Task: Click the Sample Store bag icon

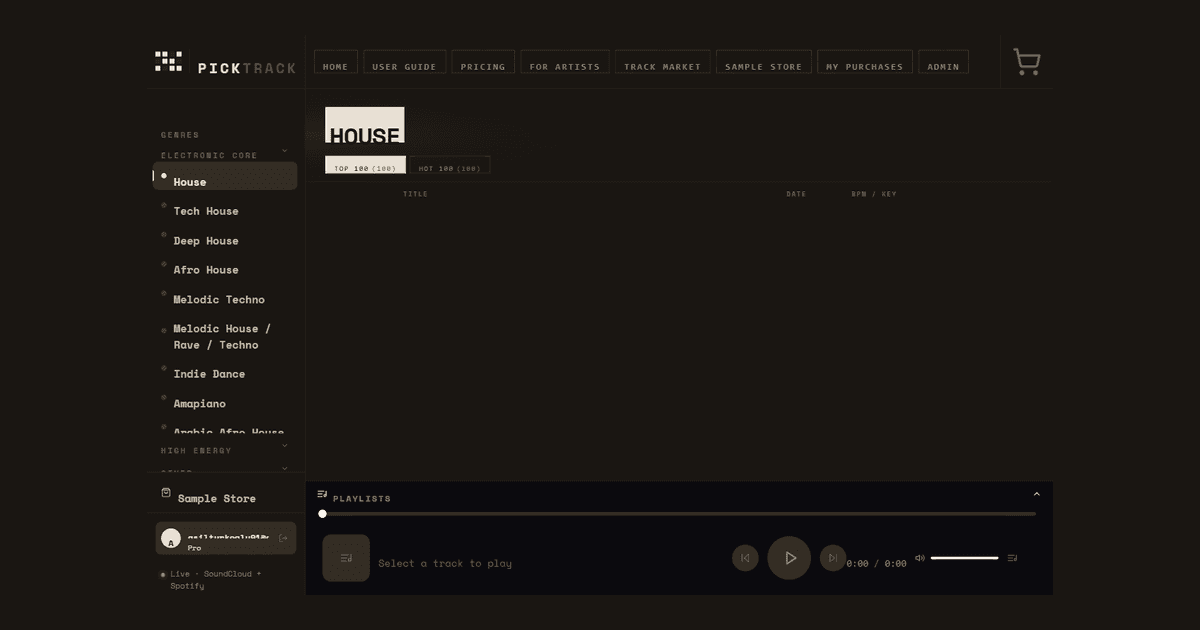Action: tap(166, 493)
